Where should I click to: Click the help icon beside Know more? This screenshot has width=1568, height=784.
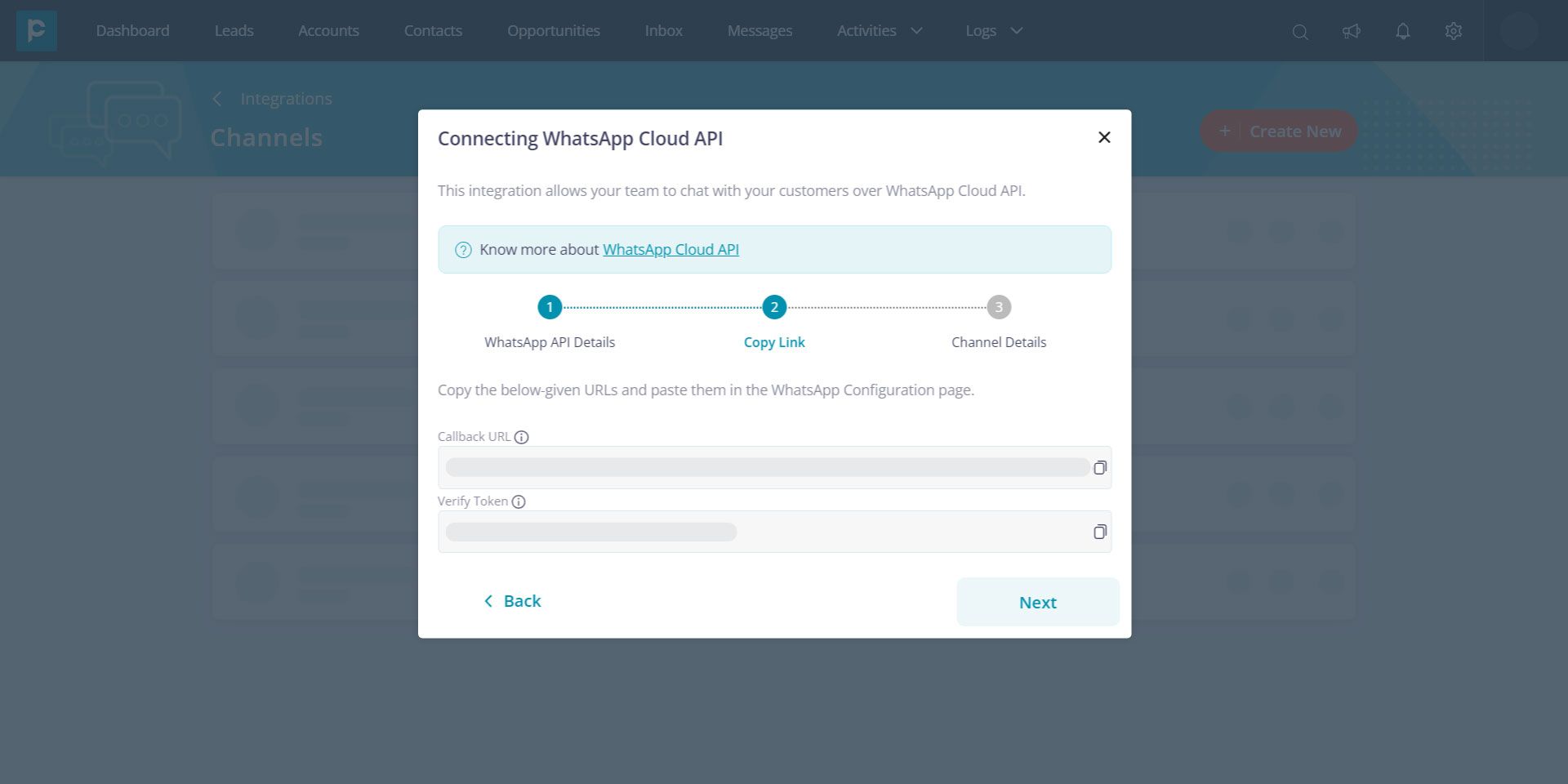pos(463,250)
